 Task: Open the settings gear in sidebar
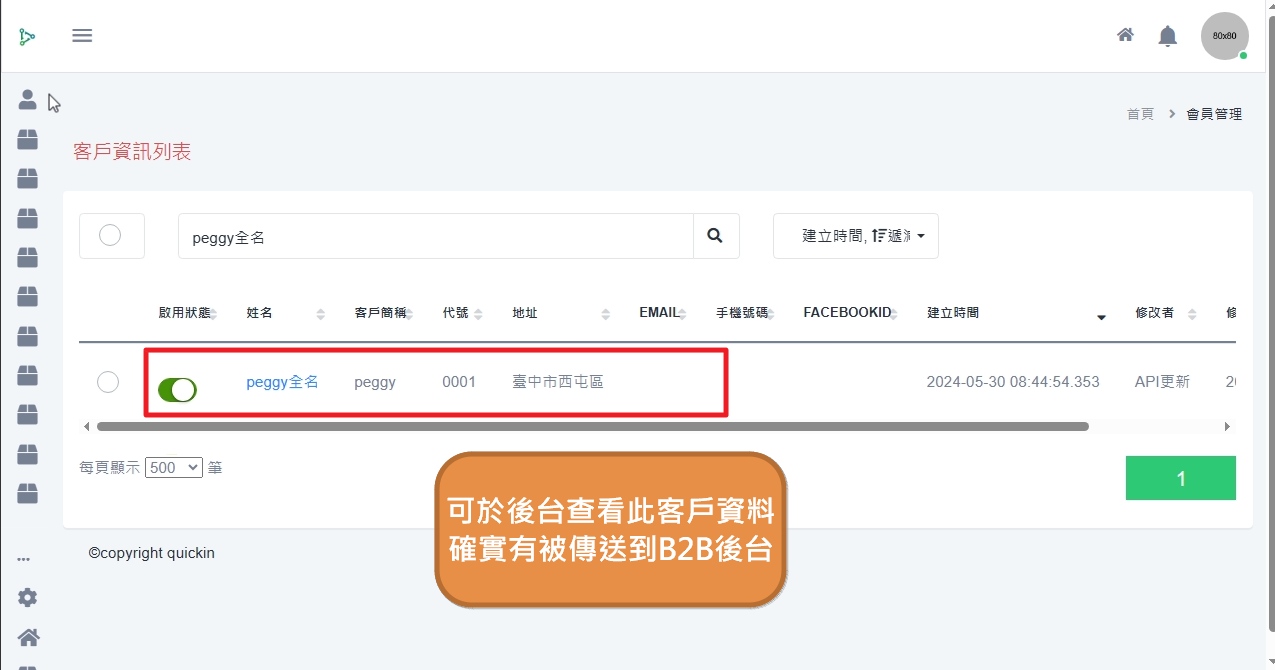[x=28, y=597]
